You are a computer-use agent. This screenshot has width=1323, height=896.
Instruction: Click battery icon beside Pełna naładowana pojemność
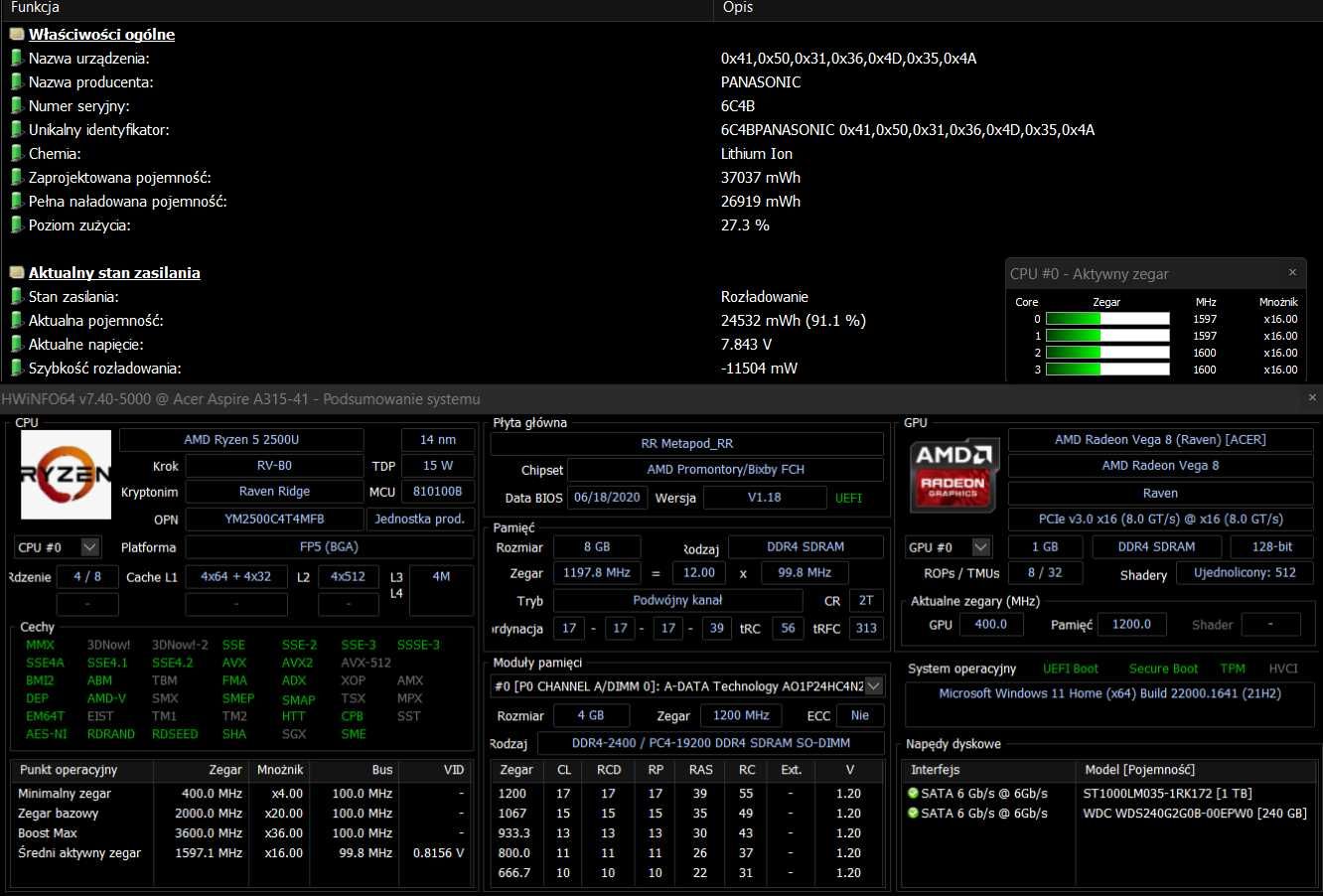[x=17, y=201]
